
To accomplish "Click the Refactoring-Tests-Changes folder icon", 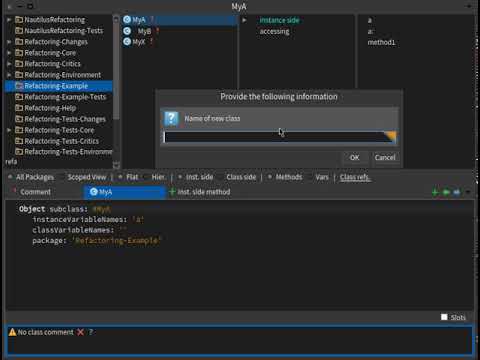I will (19, 119).
